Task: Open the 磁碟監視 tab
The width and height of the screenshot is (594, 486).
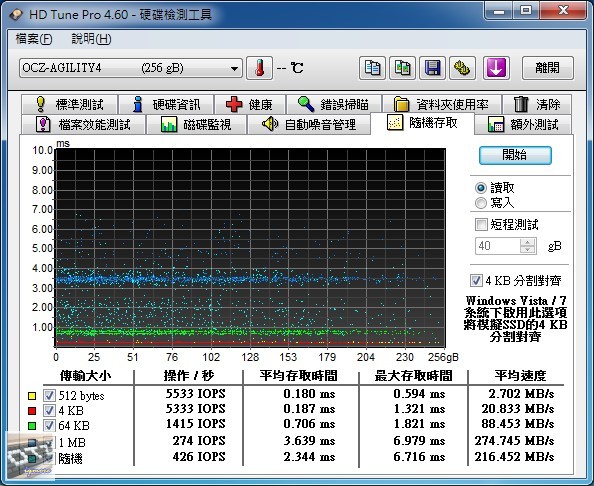Action: [196, 124]
